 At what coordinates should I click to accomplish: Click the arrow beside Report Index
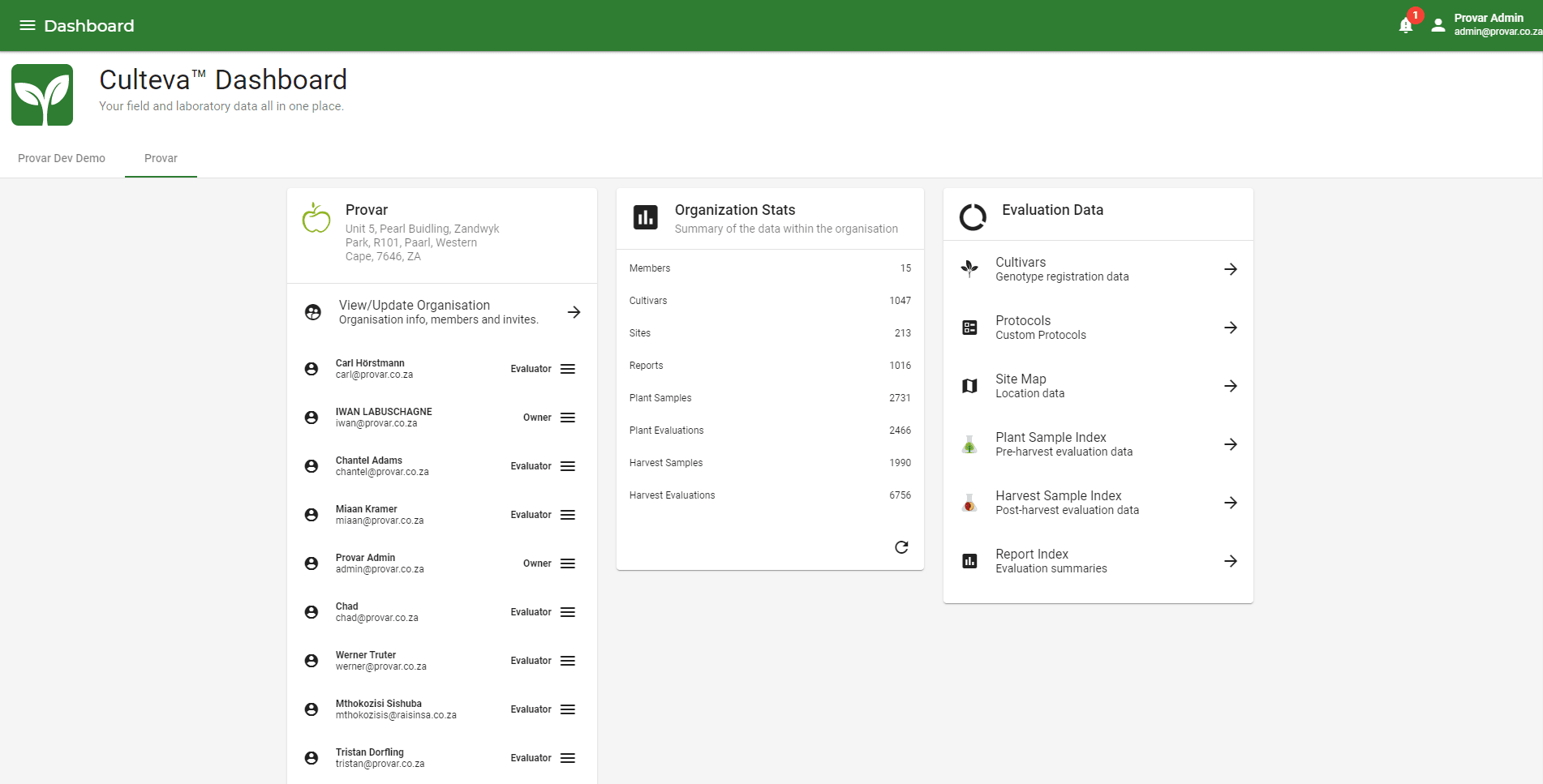[1231, 561]
